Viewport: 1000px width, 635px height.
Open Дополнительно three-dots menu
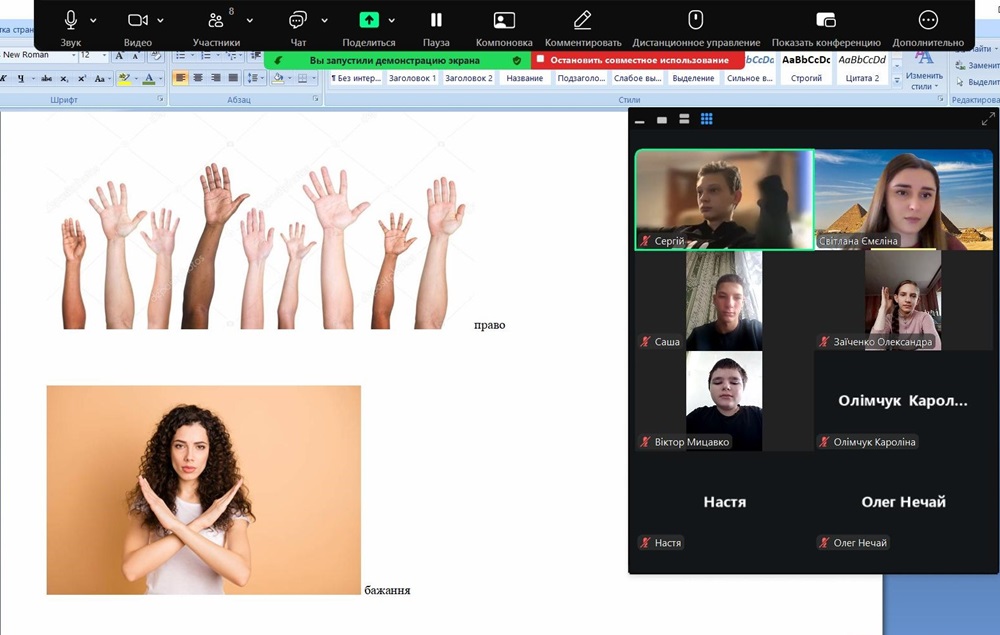(x=928, y=20)
